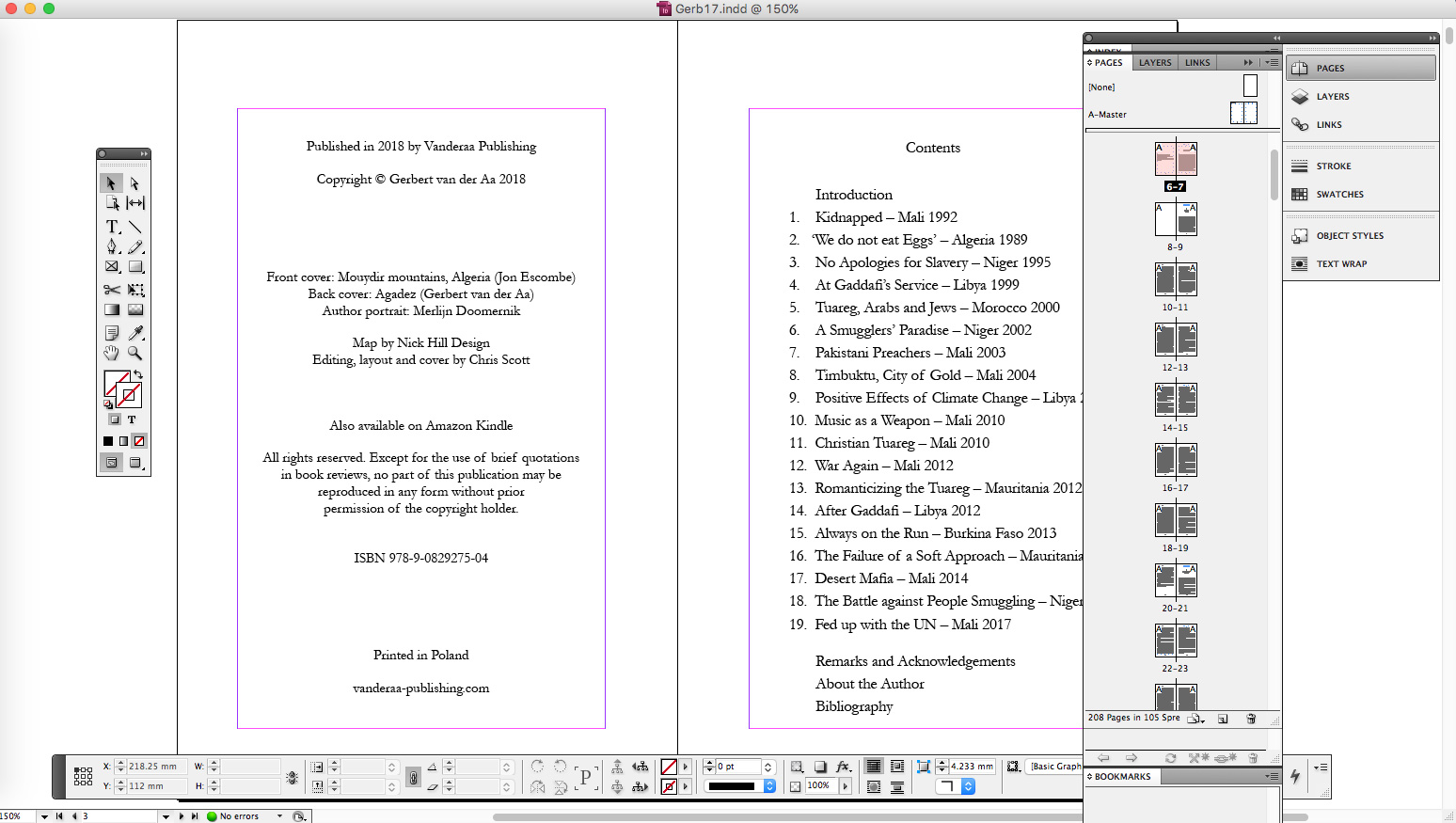
Task: Toggle the constrain proportions chain link
Action: 412,777
